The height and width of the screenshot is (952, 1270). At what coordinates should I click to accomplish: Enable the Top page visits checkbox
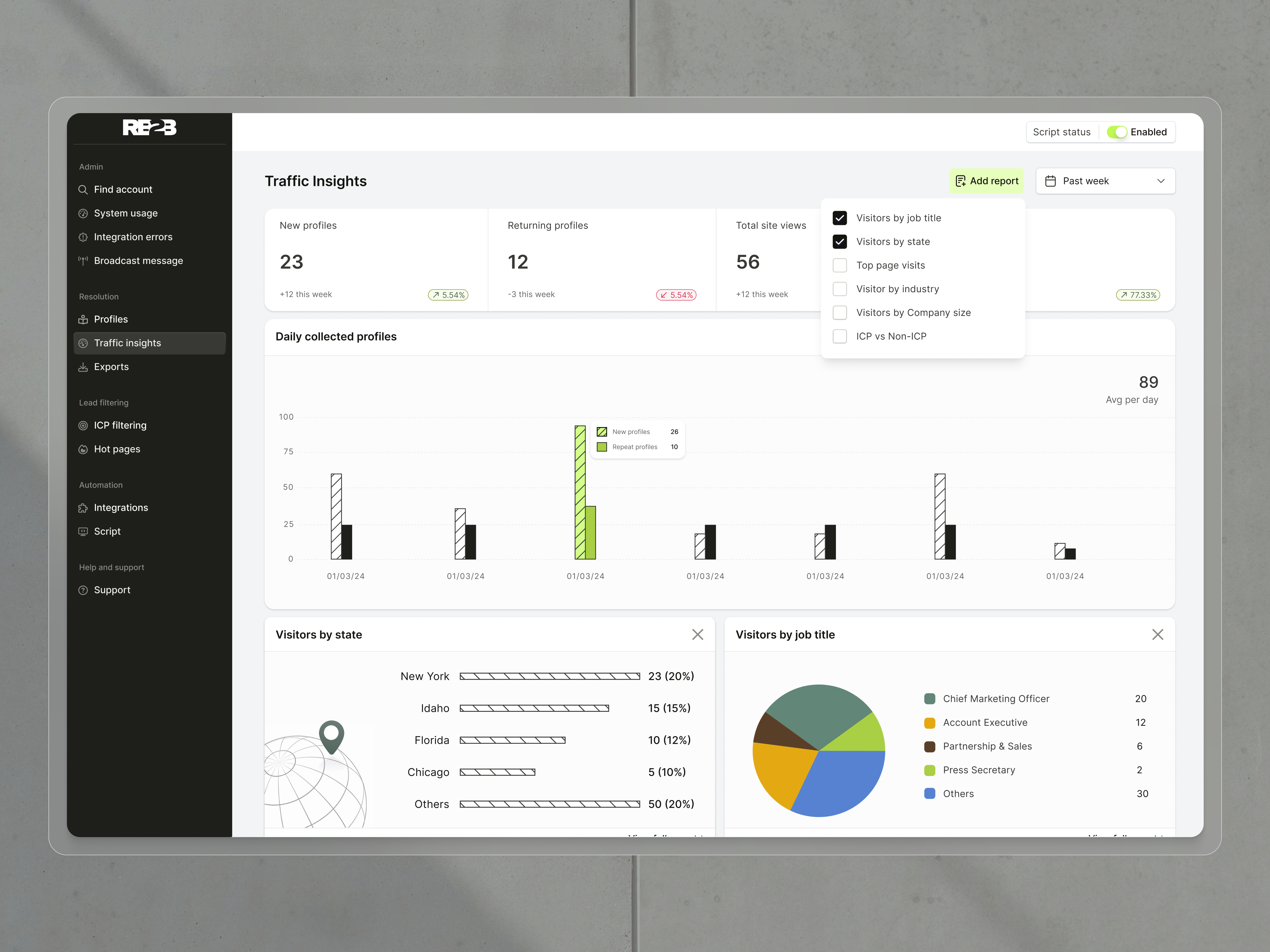point(840,265)
